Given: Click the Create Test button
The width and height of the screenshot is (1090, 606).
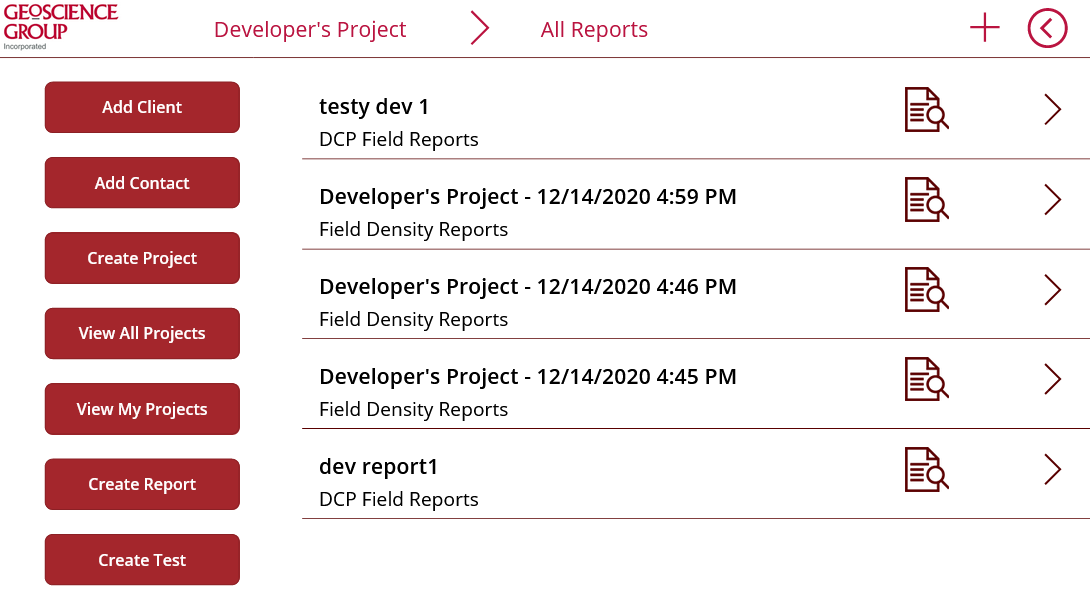Looking at the screenshot, I should tap(143, 559).
